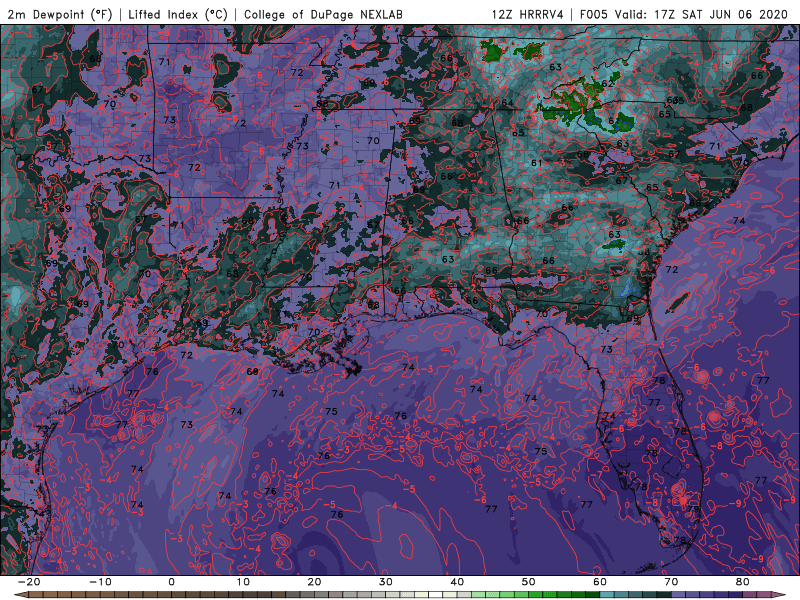Click the "2m Dewpoint (°F)" title text

point(59,14)
